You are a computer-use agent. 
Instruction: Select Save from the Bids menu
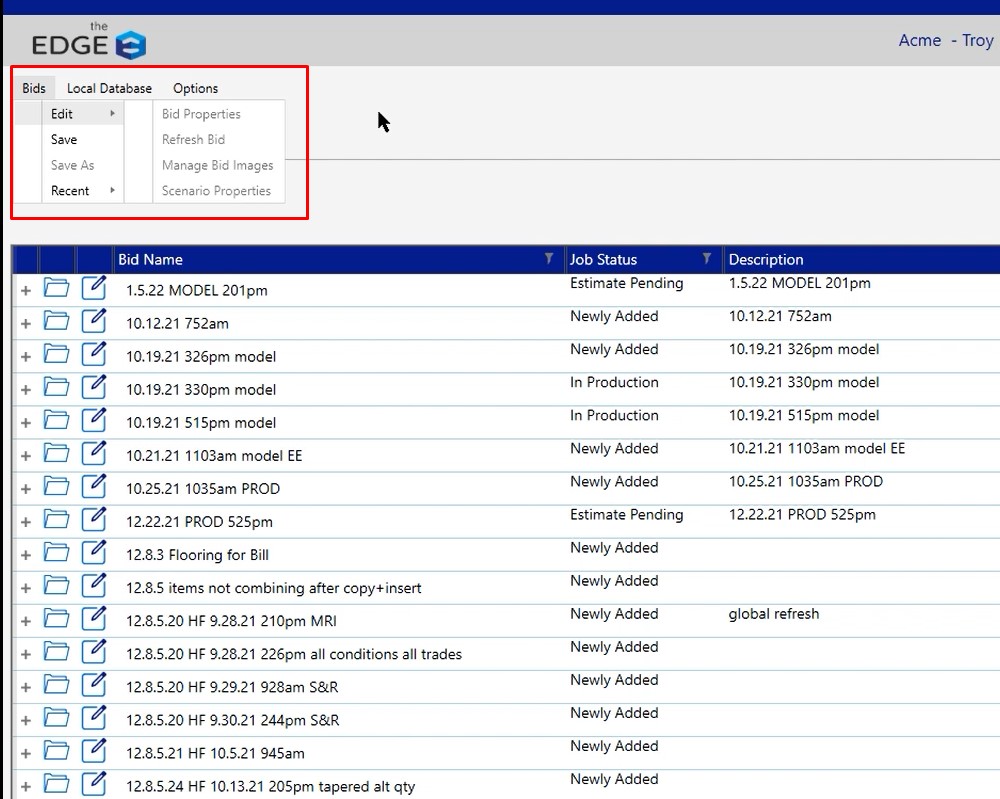[x=62, y=139]
